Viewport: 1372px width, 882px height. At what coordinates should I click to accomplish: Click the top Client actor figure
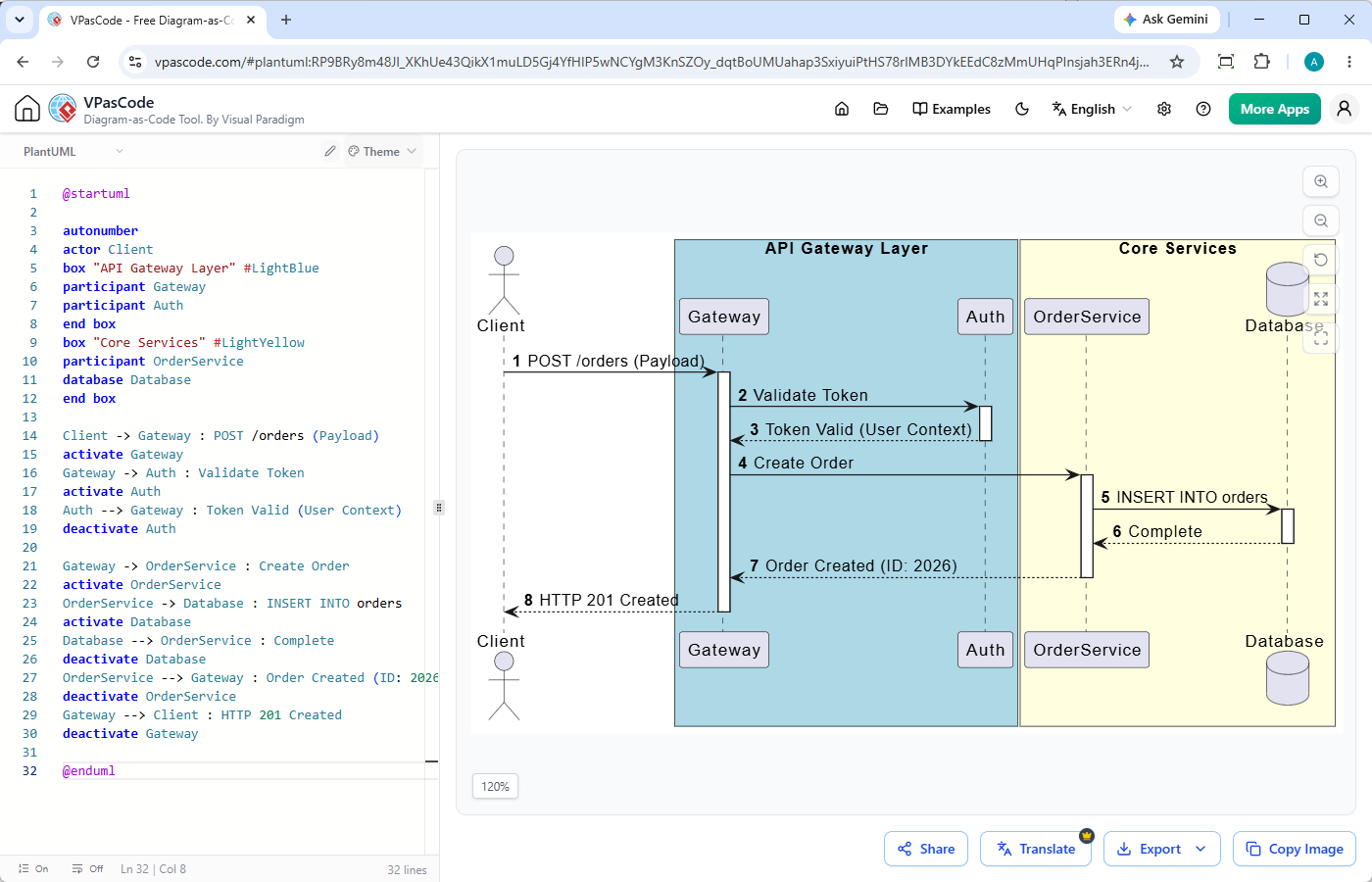504,280
